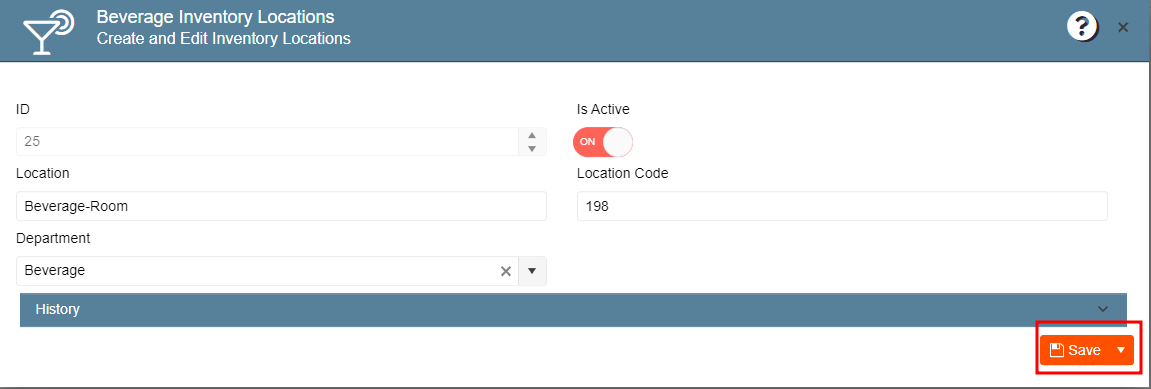Toggle the Is Active switch off

(603, 142)
